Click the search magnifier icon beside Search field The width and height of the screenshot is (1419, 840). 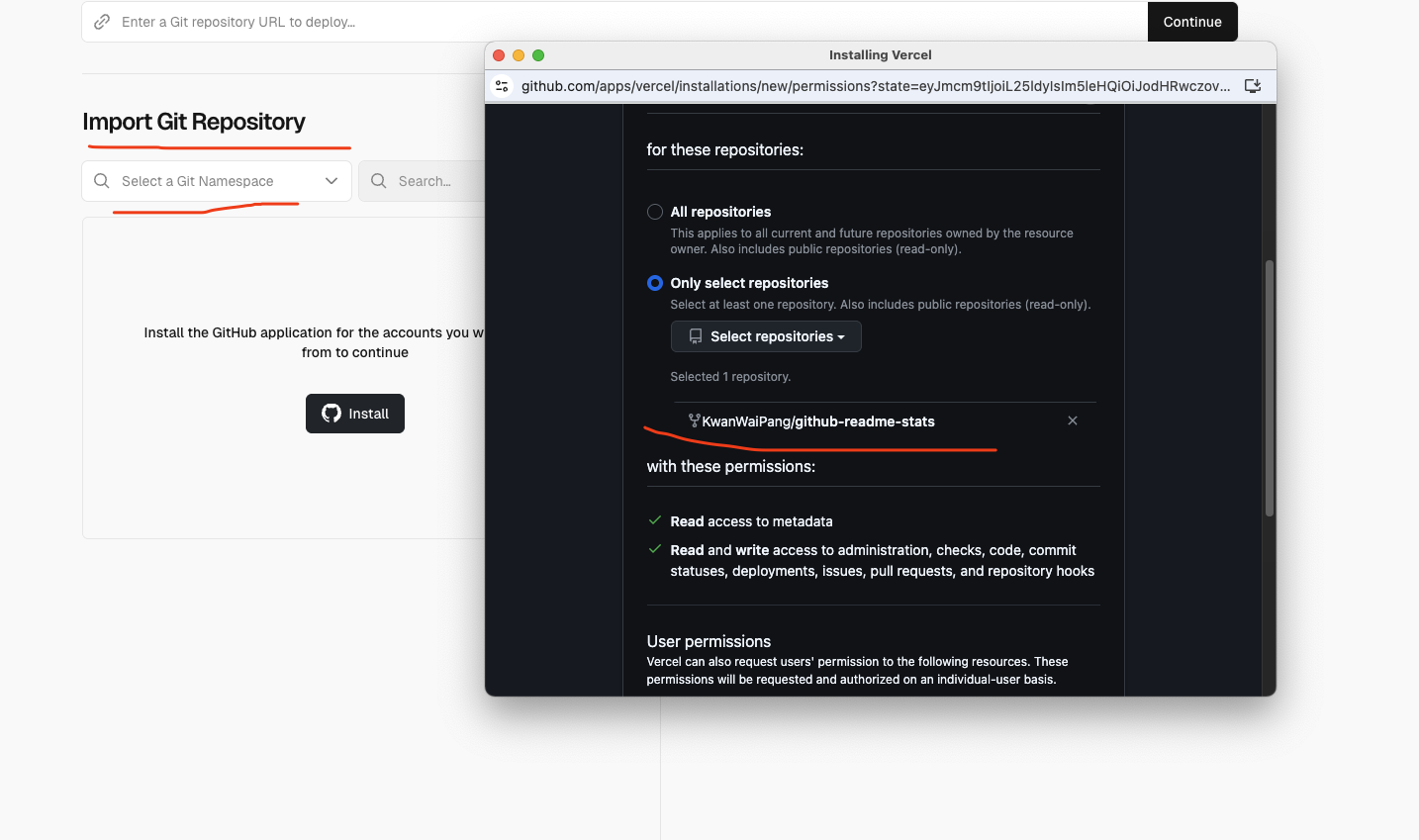379,181
